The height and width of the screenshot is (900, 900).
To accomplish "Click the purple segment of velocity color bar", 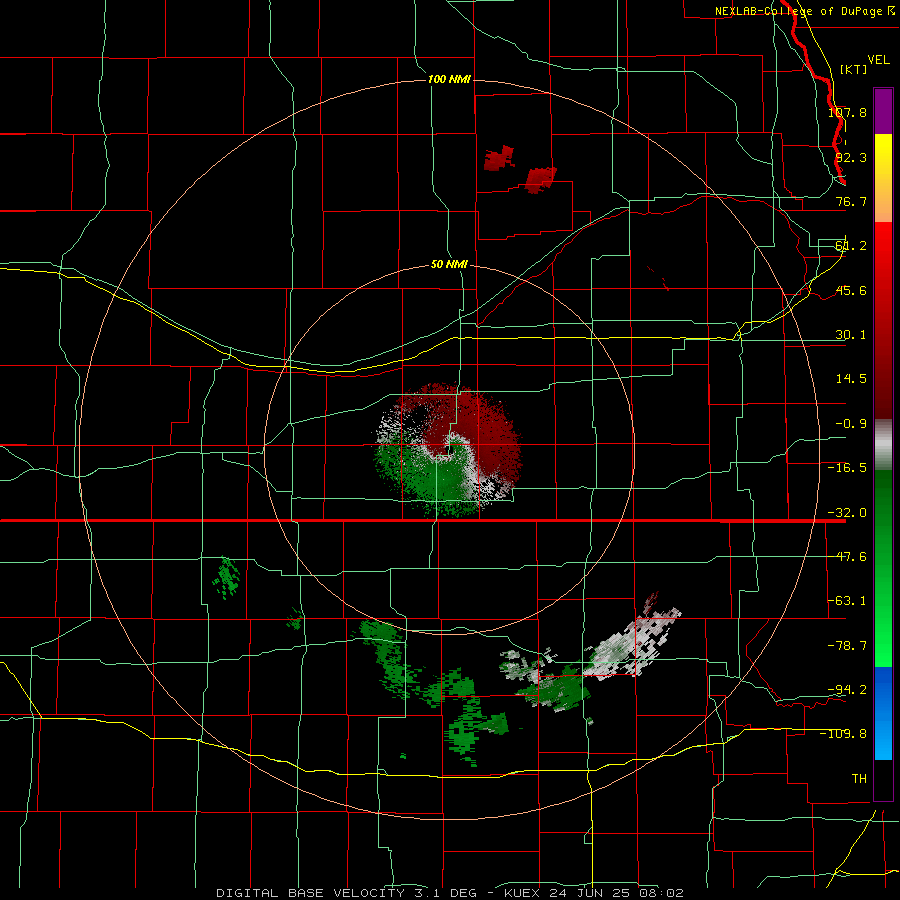I will point(883,111).
